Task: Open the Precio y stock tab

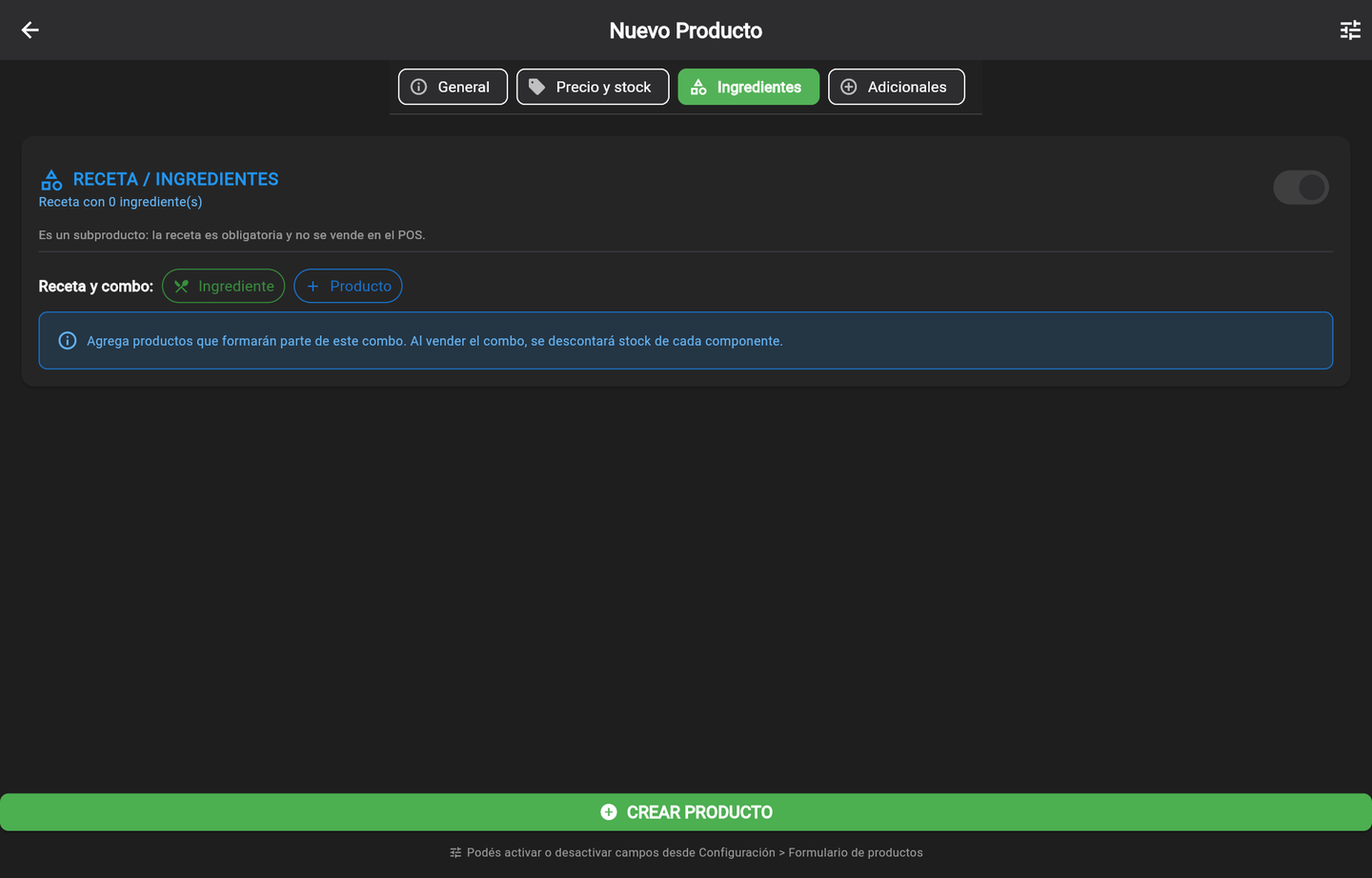Action: pyautogui.click(x=593, y=87)
